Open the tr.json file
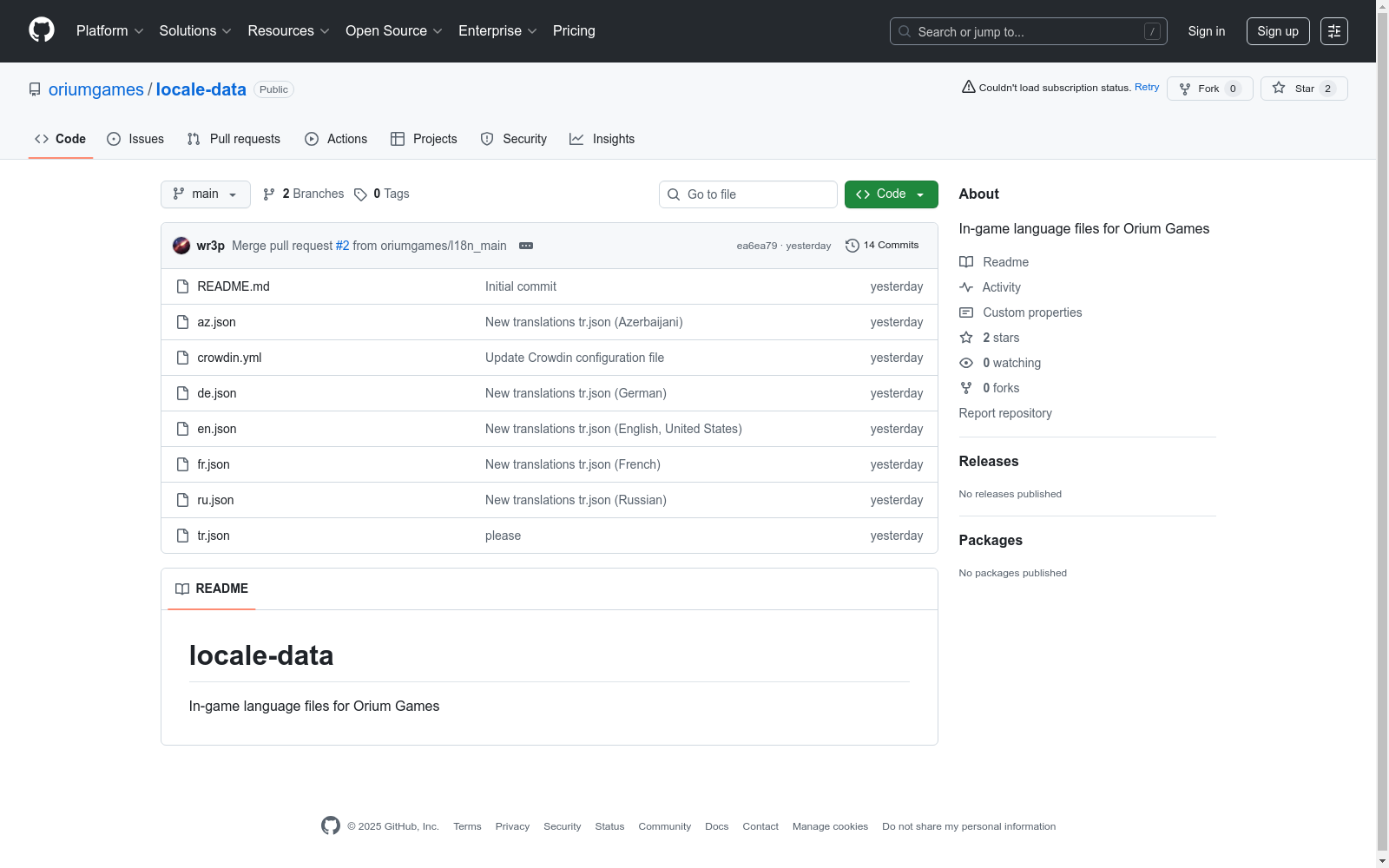This screenshot has width=1389, height=868. point(214,536)
